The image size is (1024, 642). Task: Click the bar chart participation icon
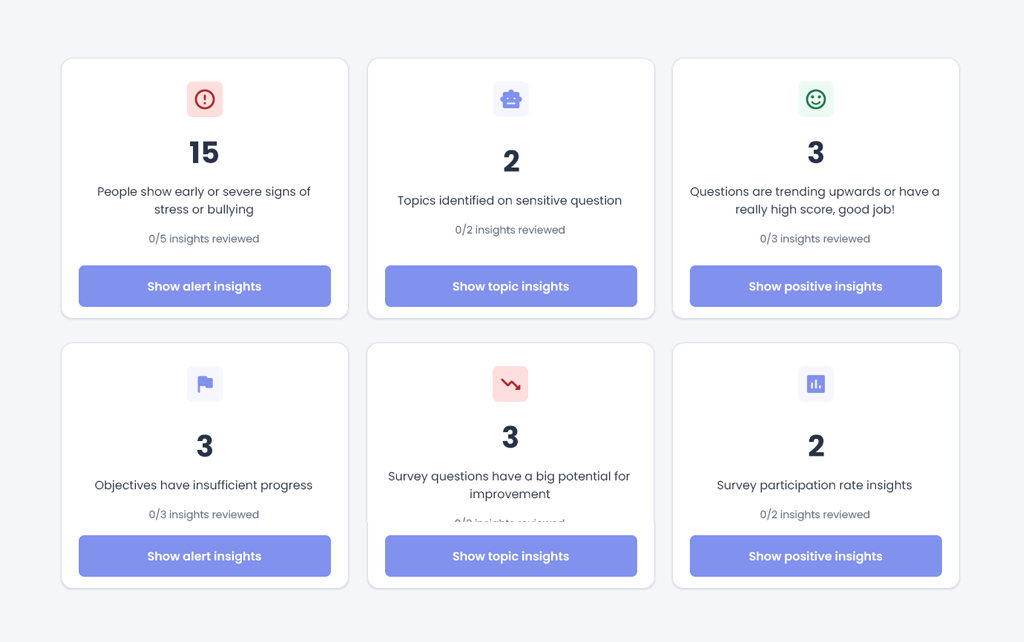[x=816, y=384]
